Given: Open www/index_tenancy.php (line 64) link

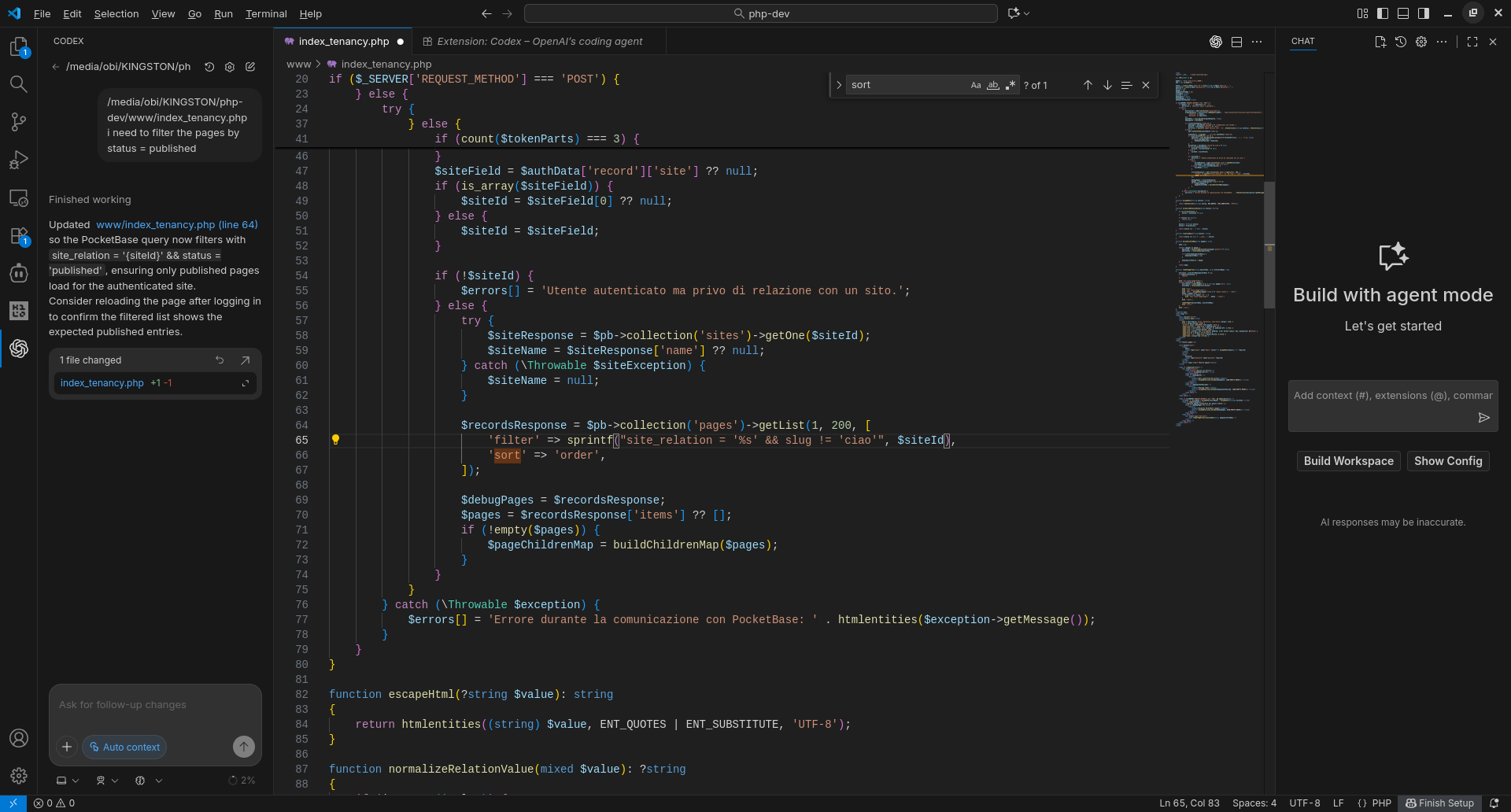Looking at the screenshot, I should (x=177, y=224).
